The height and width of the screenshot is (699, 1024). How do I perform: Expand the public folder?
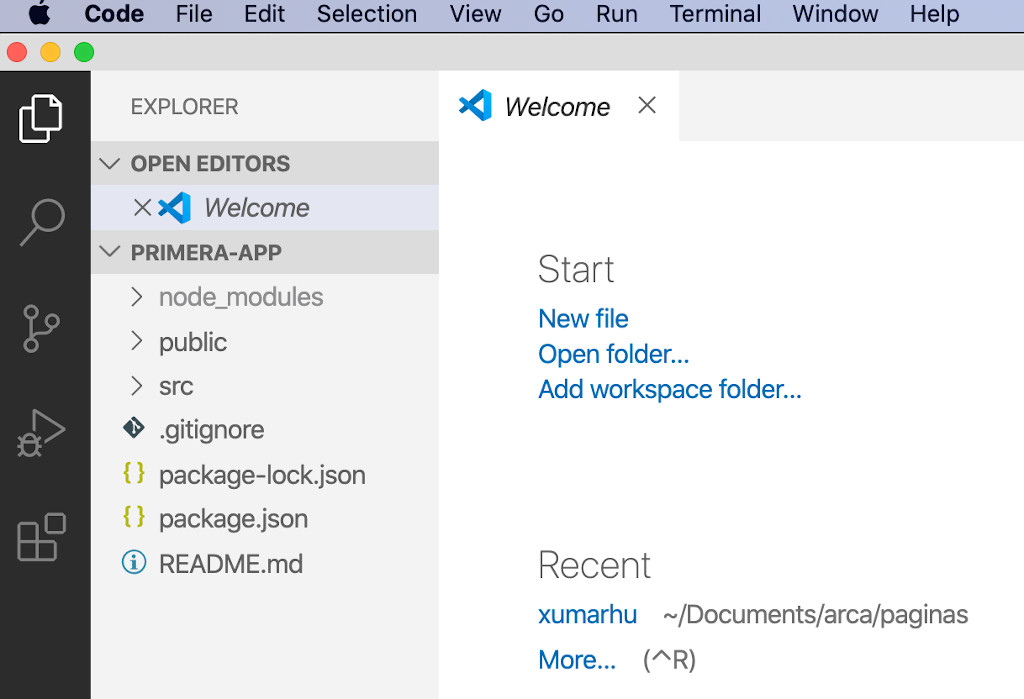(192, 342)
